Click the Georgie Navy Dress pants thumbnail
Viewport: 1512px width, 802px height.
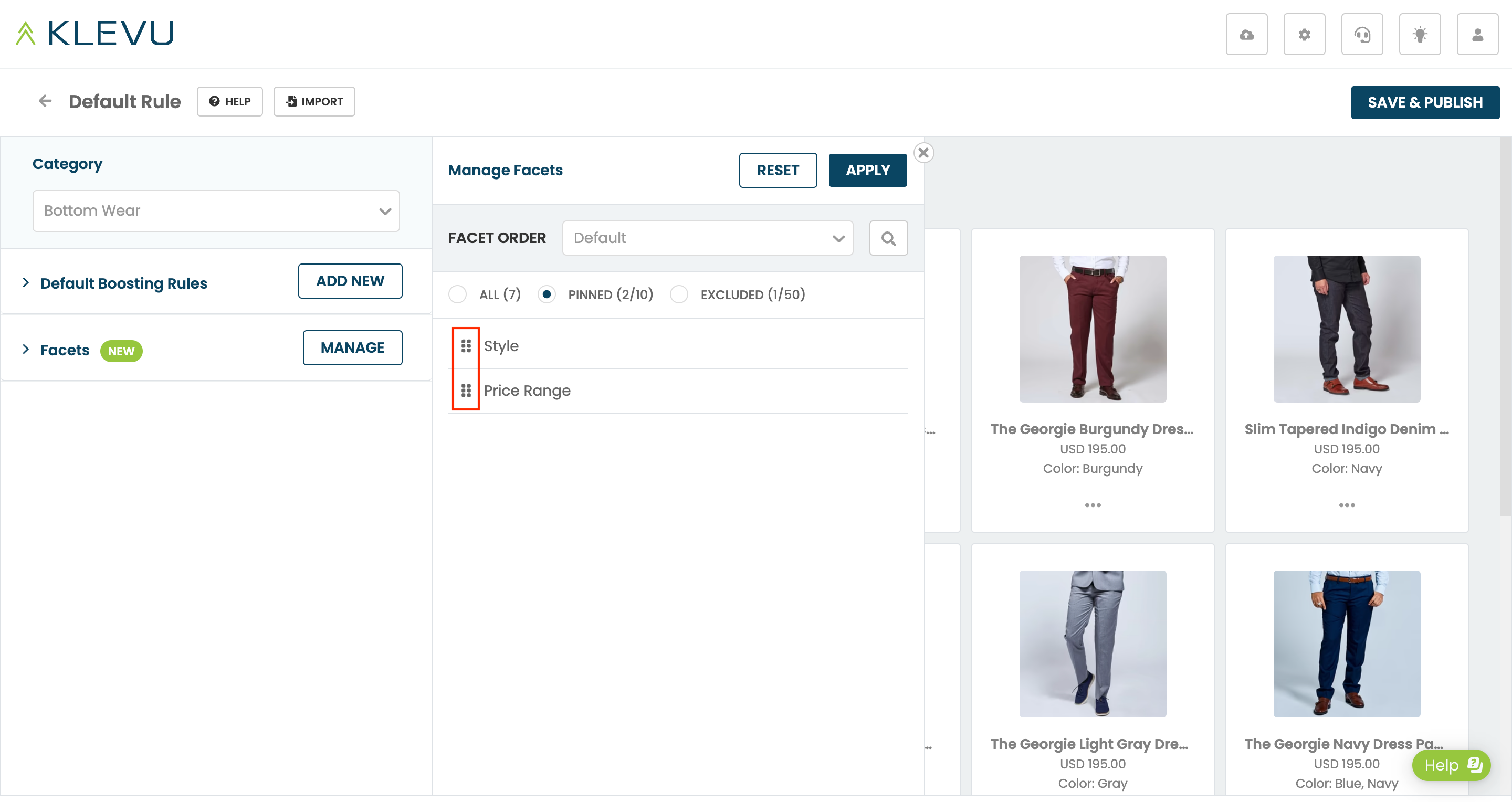(x=1347, y=643)
